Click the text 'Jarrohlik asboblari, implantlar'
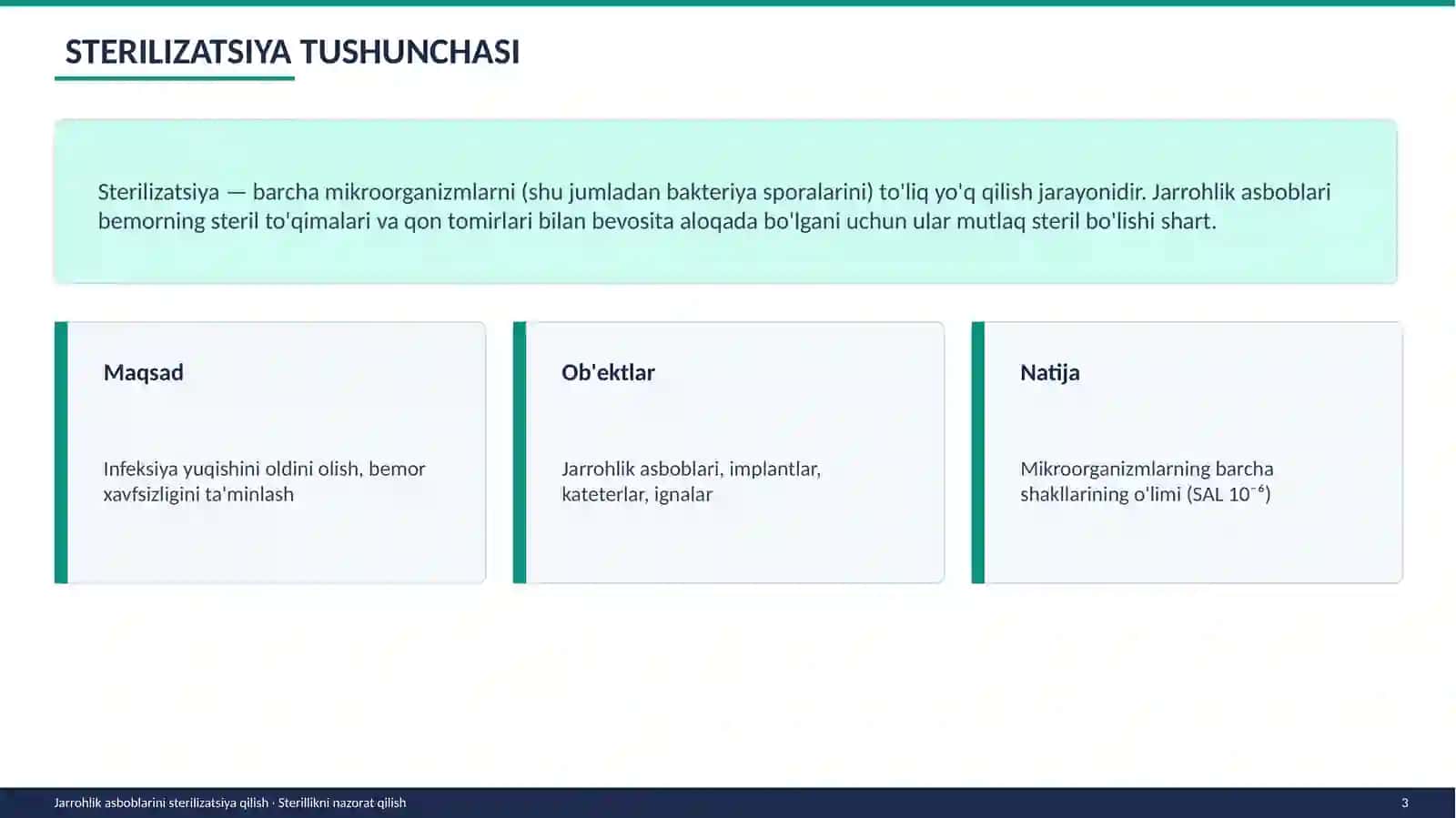 click(691, 469)
